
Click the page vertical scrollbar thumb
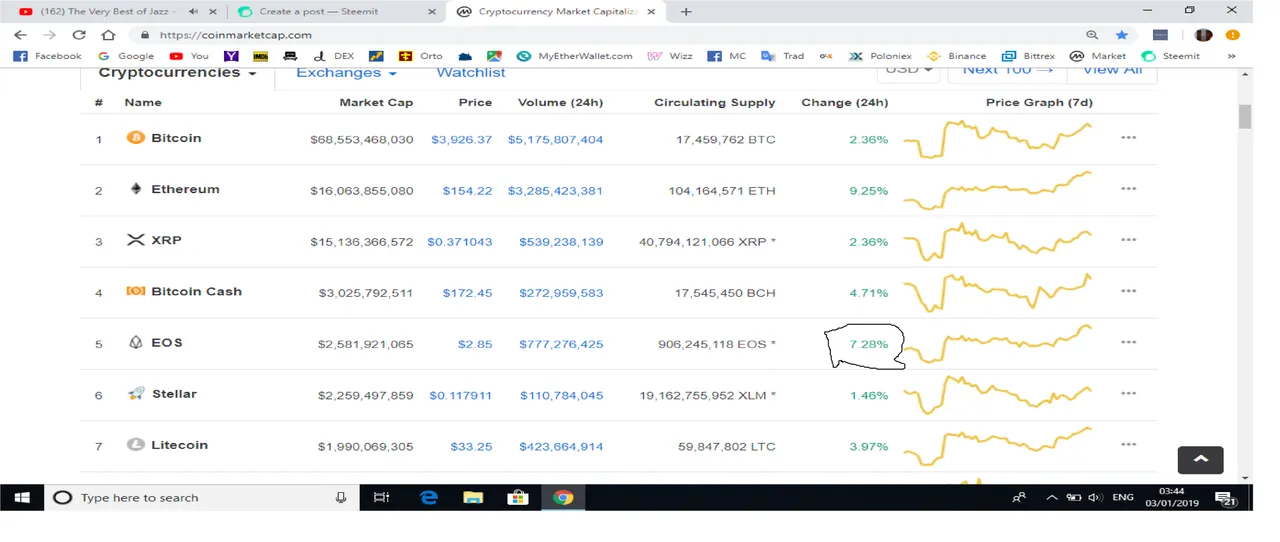(x=1245, y=116)
